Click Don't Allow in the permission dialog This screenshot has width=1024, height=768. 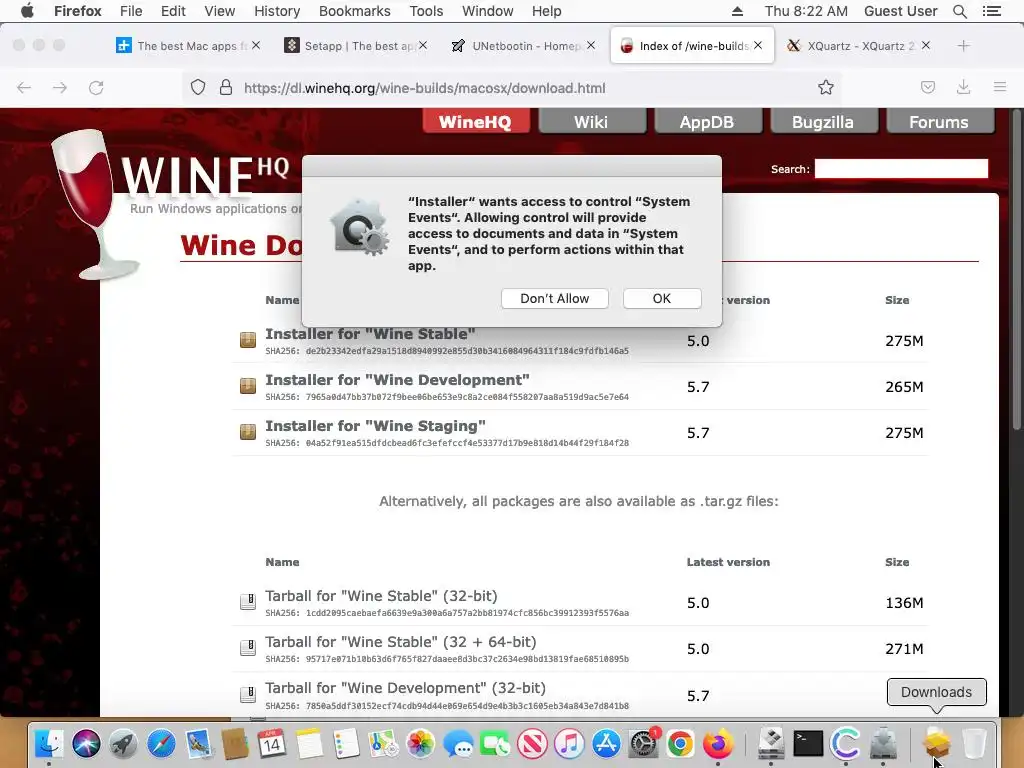pos(554,298)
